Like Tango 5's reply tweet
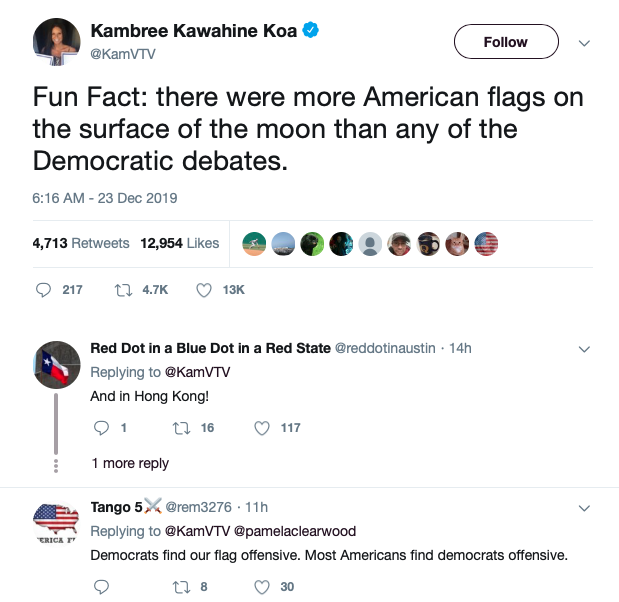 (x=262, y=587)
